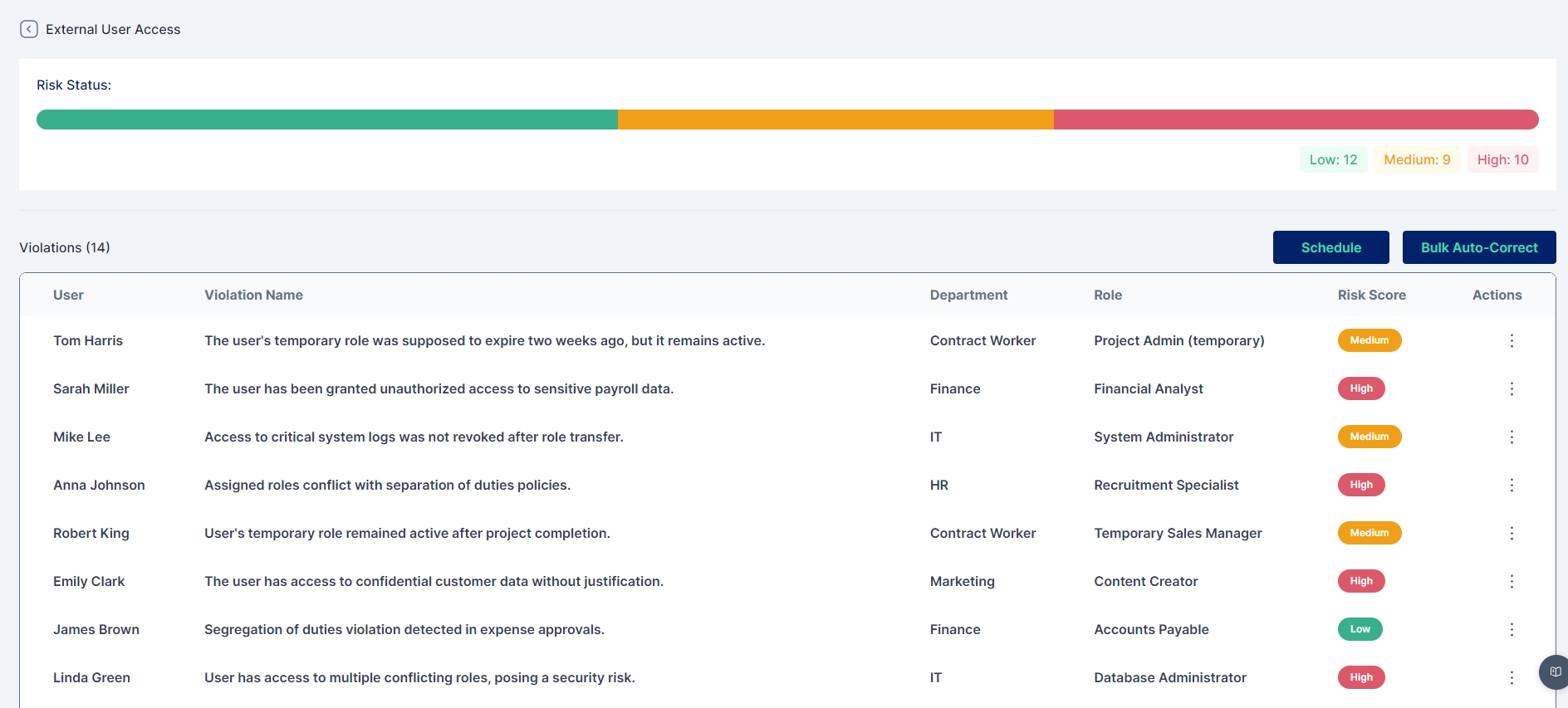Click the High badge for Sarah Miller

1360,388
